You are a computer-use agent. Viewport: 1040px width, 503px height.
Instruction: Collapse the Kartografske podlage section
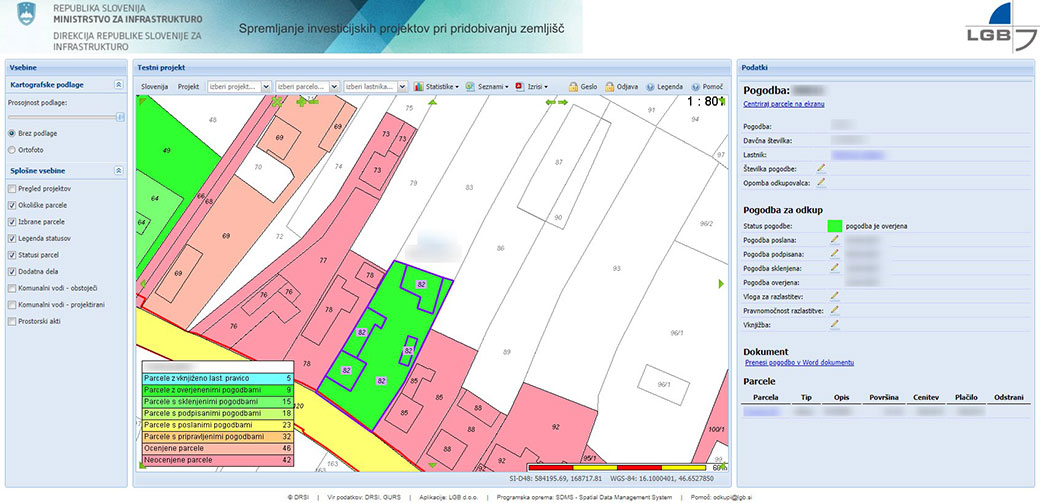pyautogui.click(x=119, y=85)
